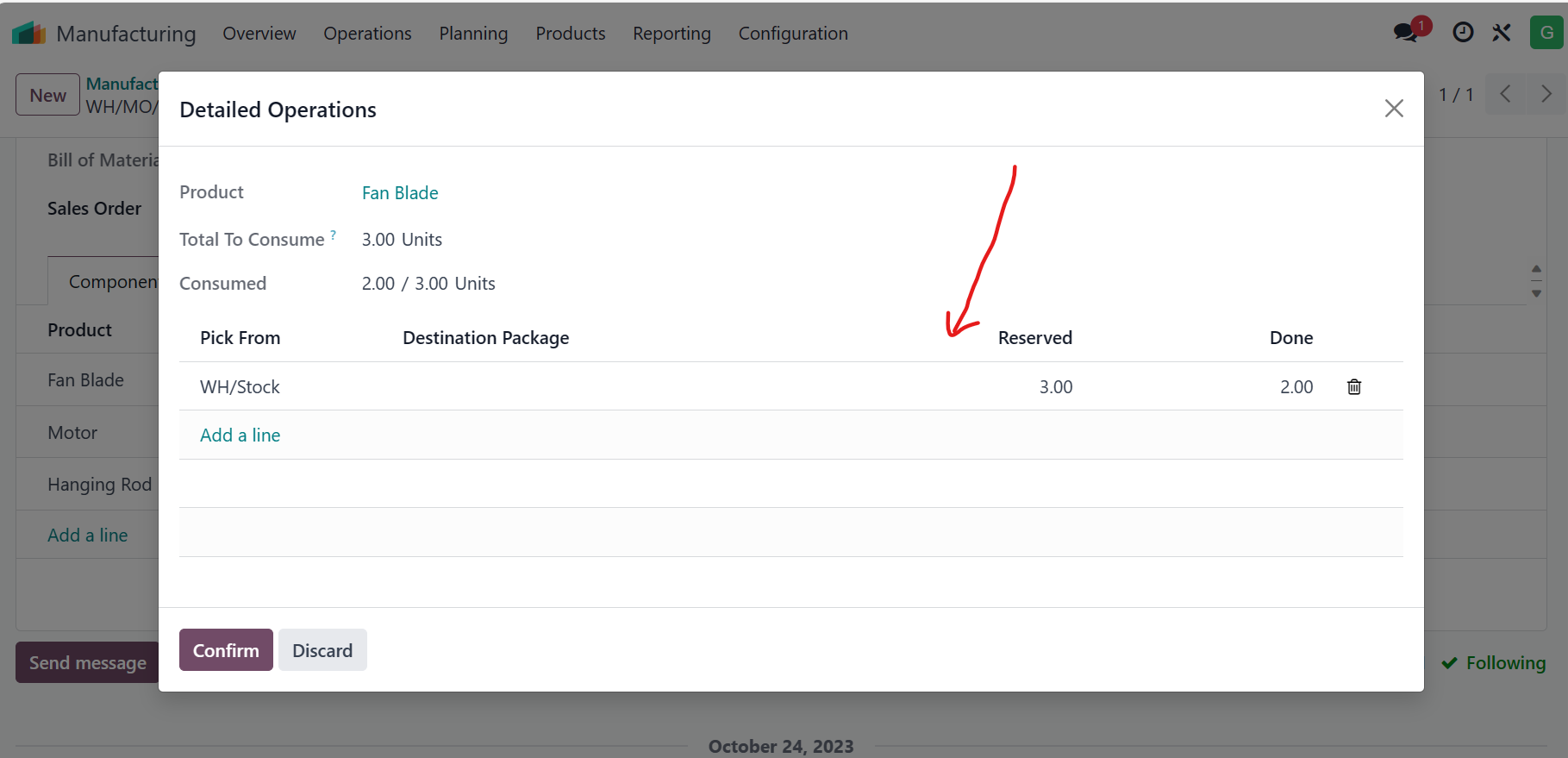
Task: Go to previous record arrow
Action: pos(1505,94)
